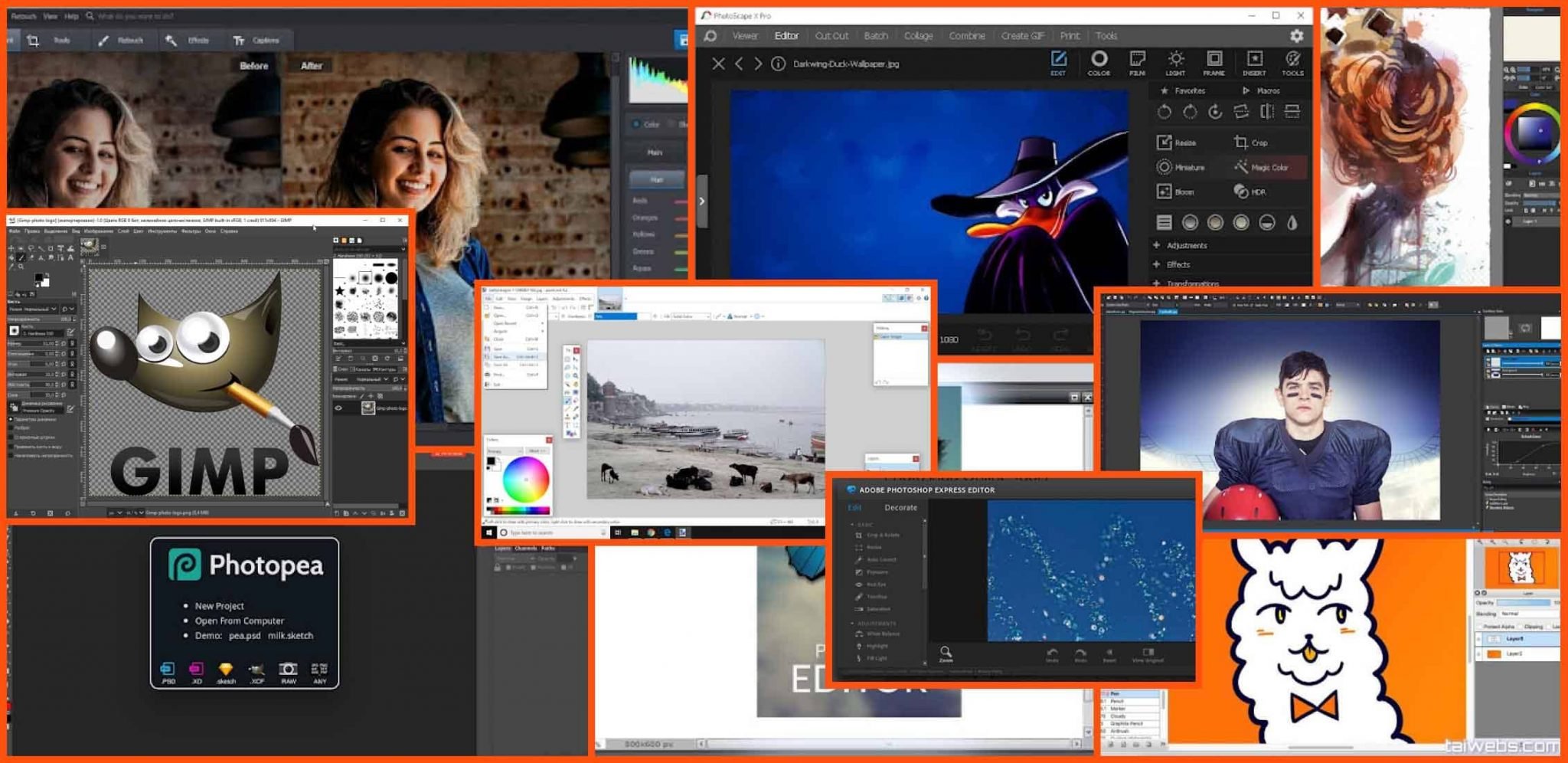1568x763 pixels.
Task: Expand the Effects section in PhotoScape X
Action: tap(1178, 264)
